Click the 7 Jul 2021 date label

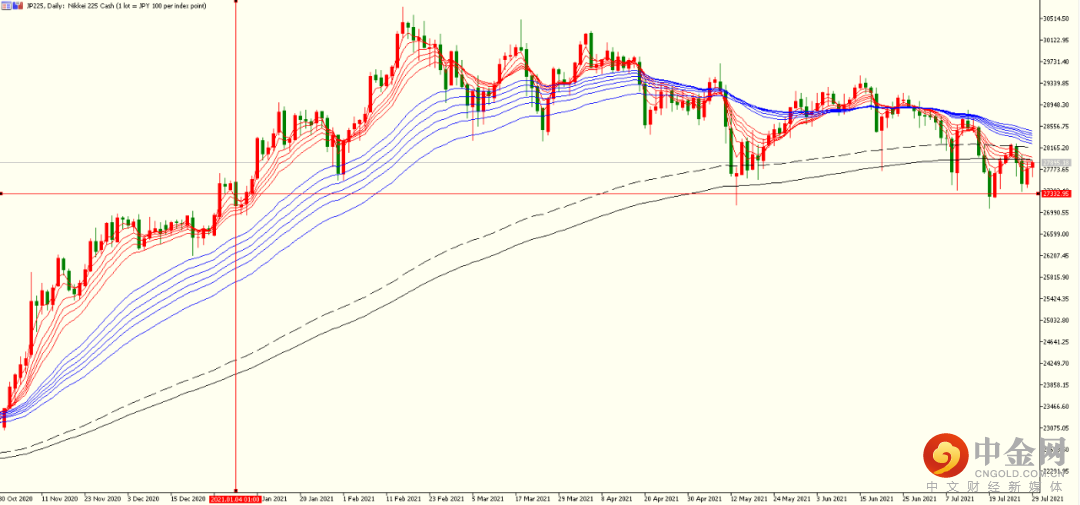click(x=961, y=498)
